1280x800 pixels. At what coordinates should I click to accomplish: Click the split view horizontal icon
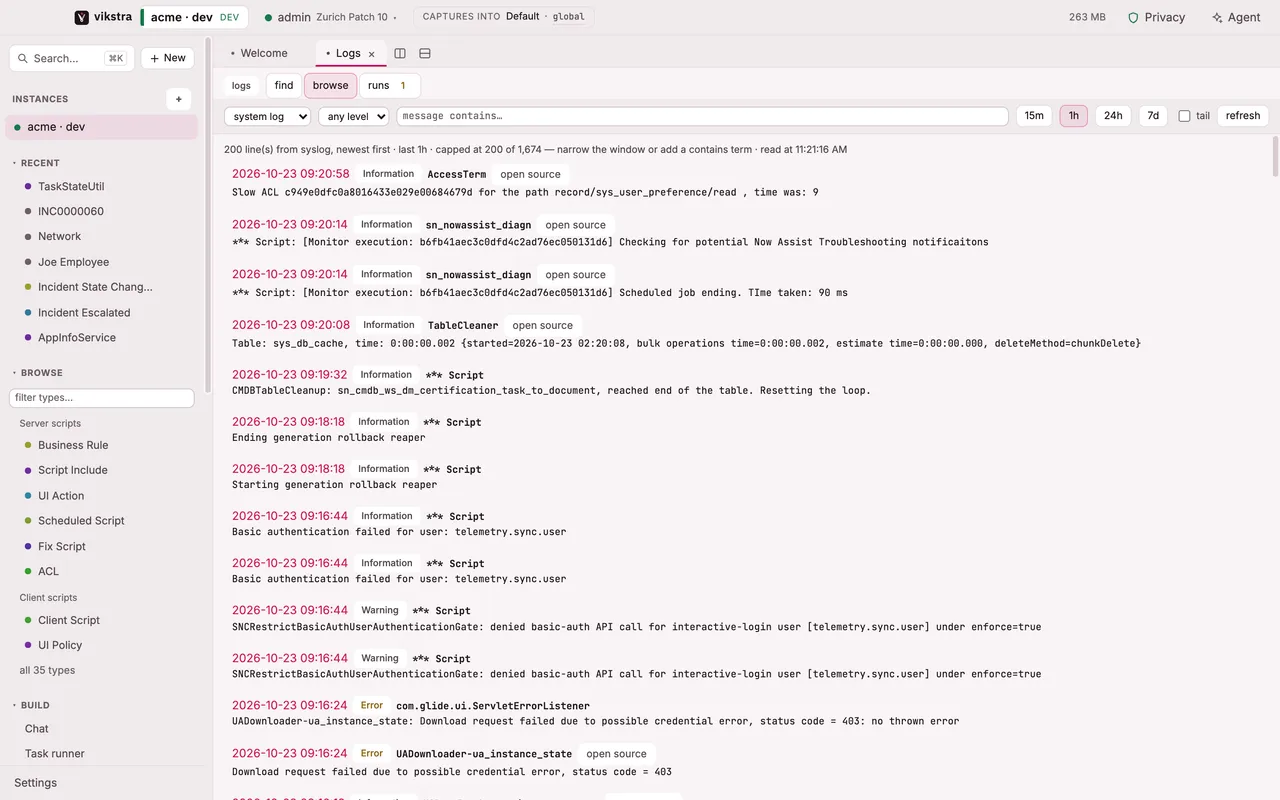click(425, 53)
